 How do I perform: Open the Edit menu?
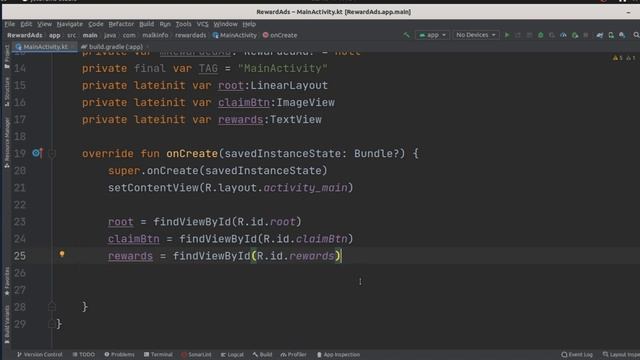coord(26,24)
